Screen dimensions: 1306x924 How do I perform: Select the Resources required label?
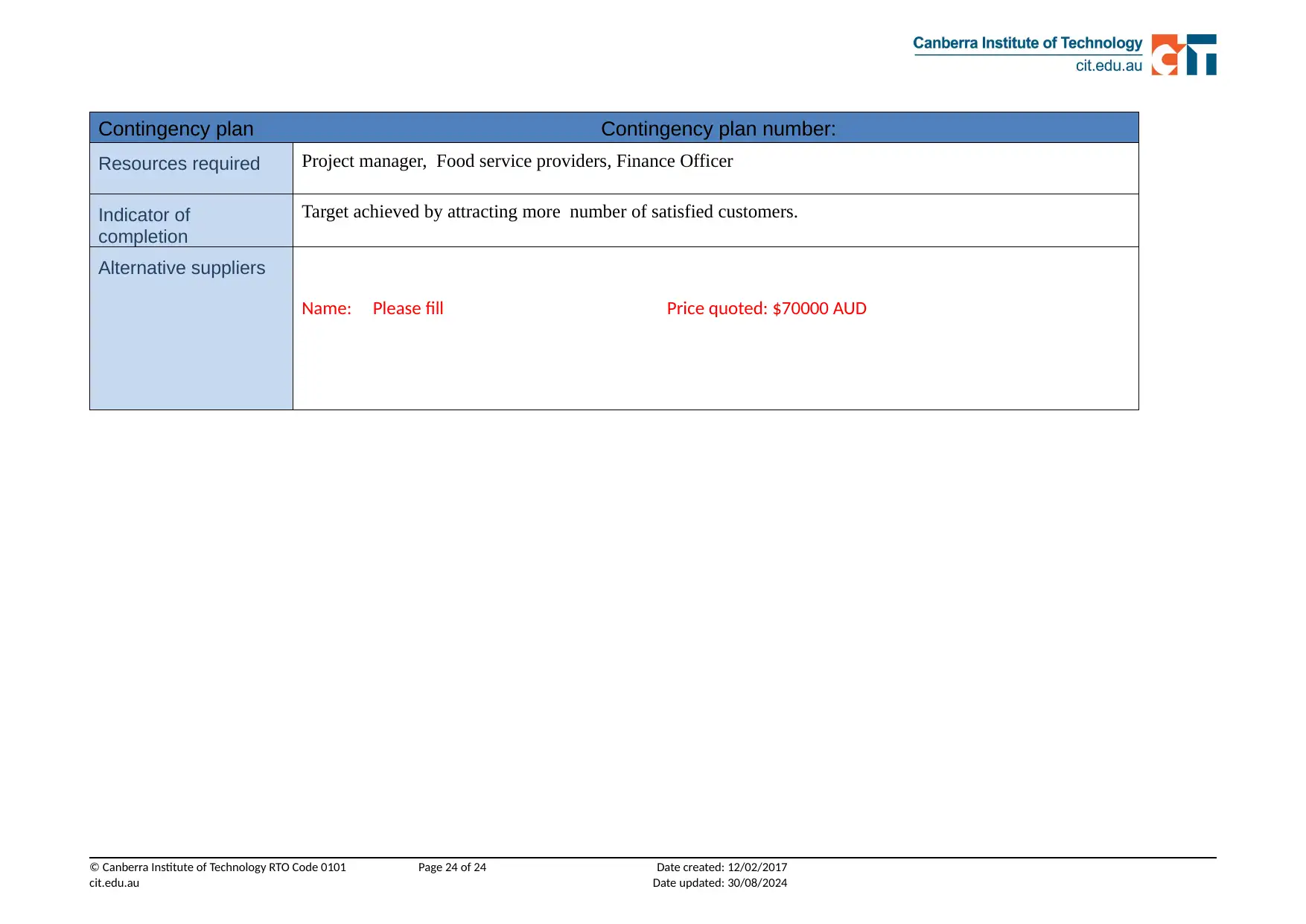click(179, 164)
